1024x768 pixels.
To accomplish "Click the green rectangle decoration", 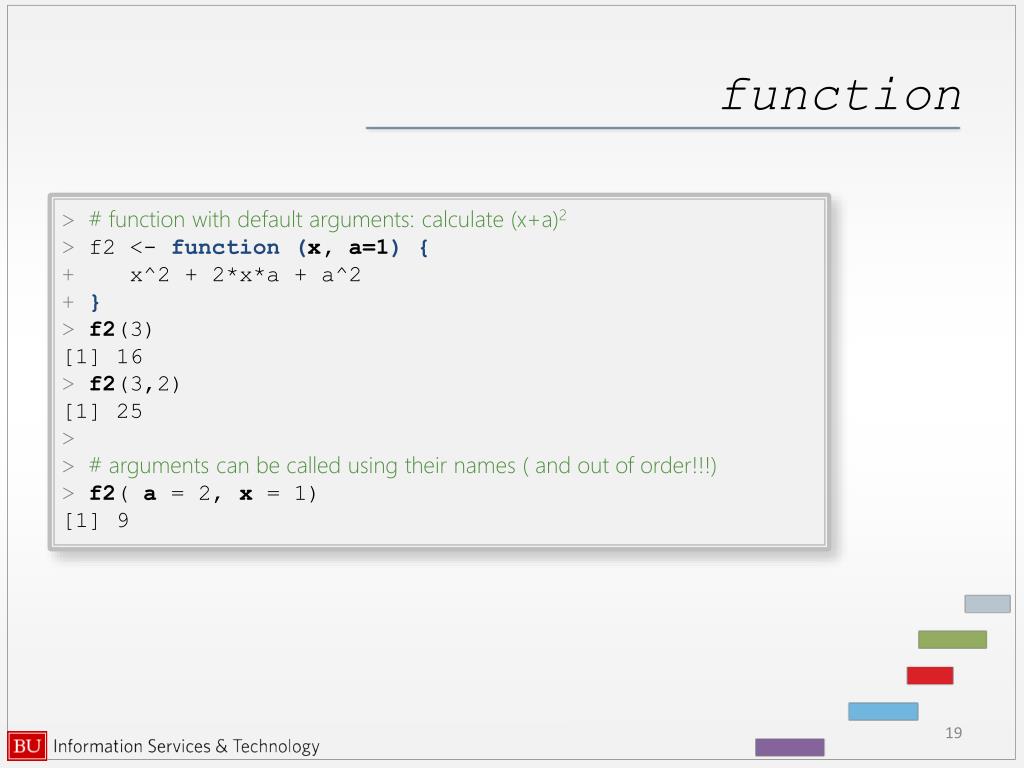I will tap(952, 639).
